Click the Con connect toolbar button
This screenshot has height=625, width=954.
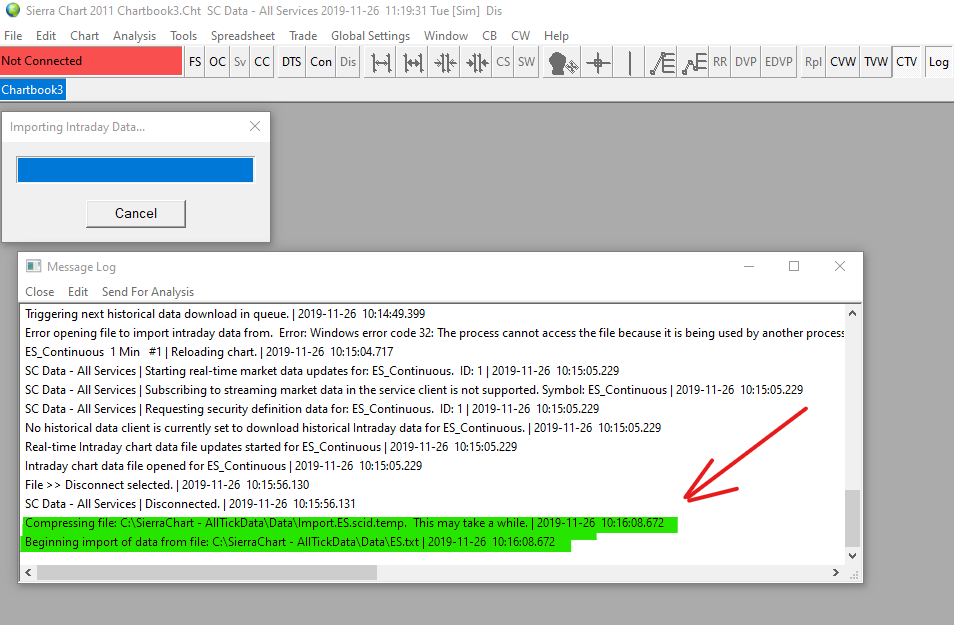pyautogui.click(x=321, y=61)
